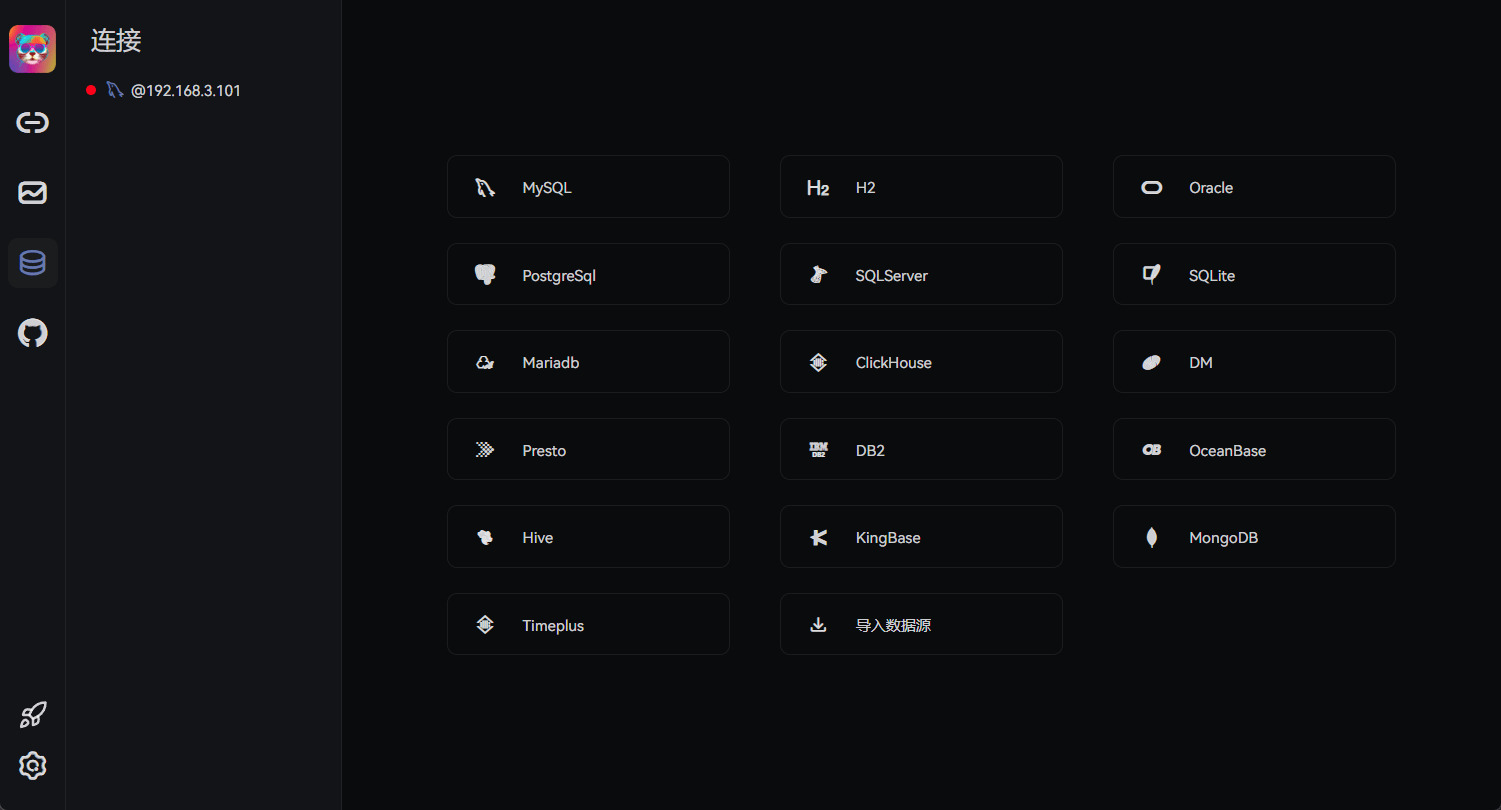Click the MySQL dolphin icon
The width and height of the screenshot is (1501, 810).
point(485,187)
